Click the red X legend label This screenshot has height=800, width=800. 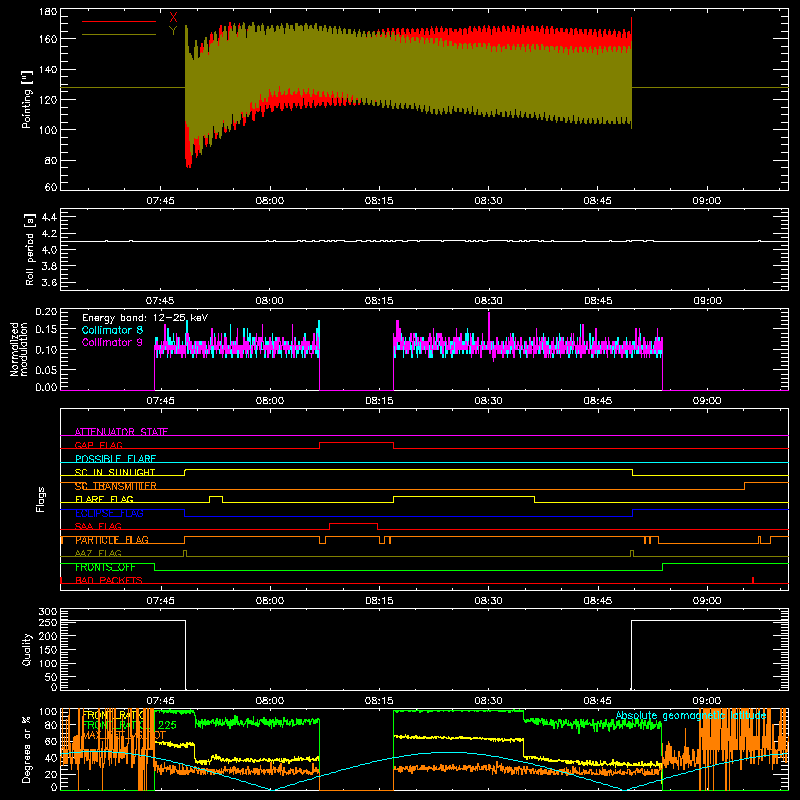click(x=173, y=18)
